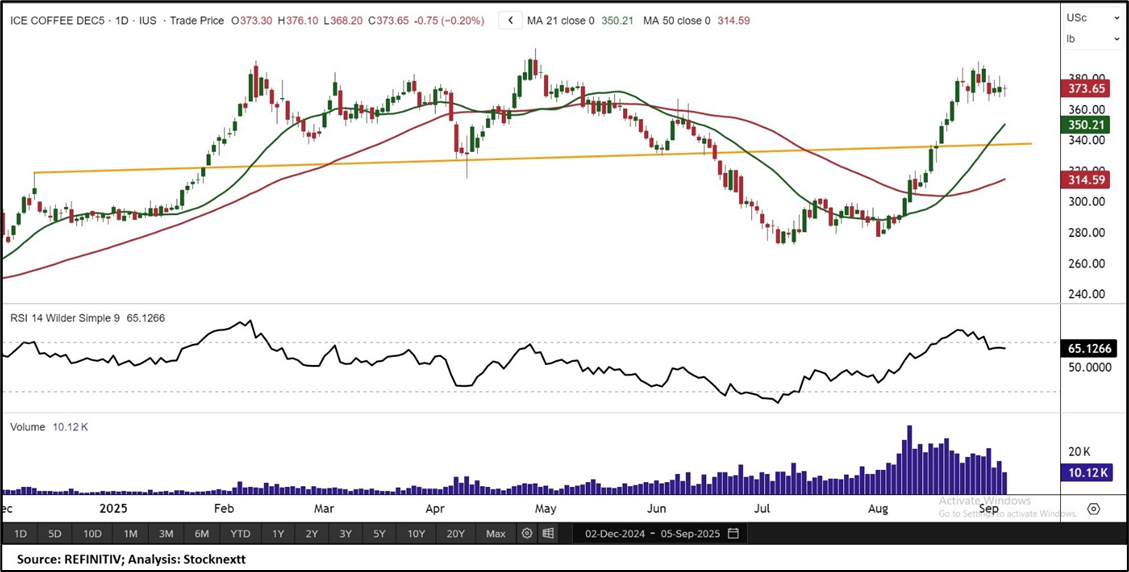Click end date 05-Sep-2025 field
Viewport: 1129px width, 572px height.
[693, 534]
